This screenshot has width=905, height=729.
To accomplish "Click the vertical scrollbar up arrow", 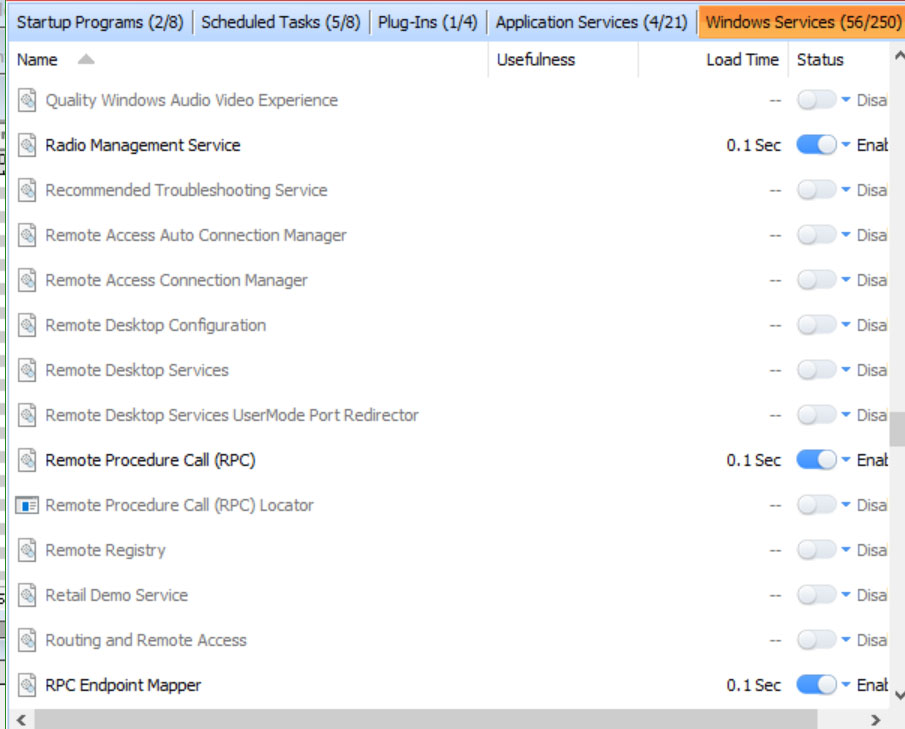I will pyautogui.click(x=899, y=56).
